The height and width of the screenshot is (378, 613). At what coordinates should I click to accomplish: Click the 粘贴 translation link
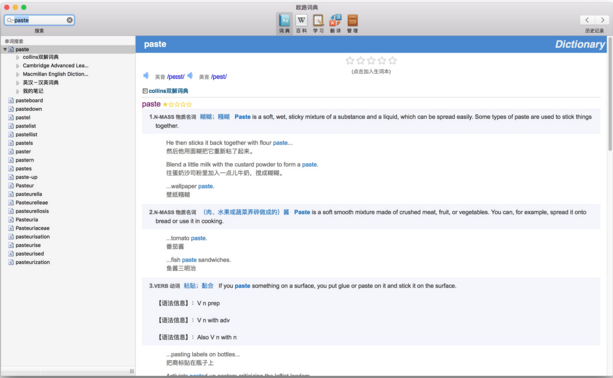click(190, 286)
